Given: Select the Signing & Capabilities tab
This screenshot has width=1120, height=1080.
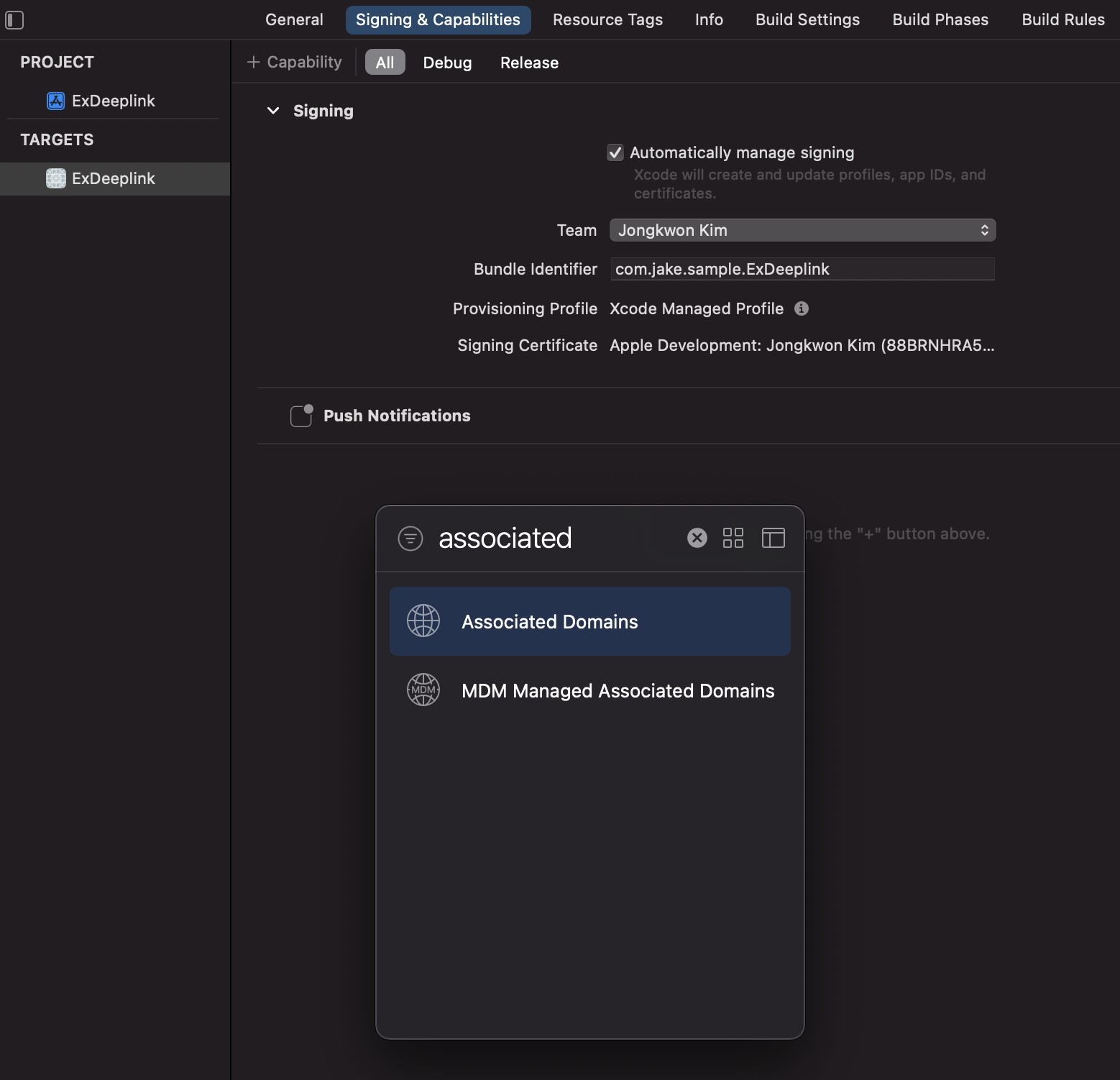Looking at the screenshot, I should tap(438, 20).
